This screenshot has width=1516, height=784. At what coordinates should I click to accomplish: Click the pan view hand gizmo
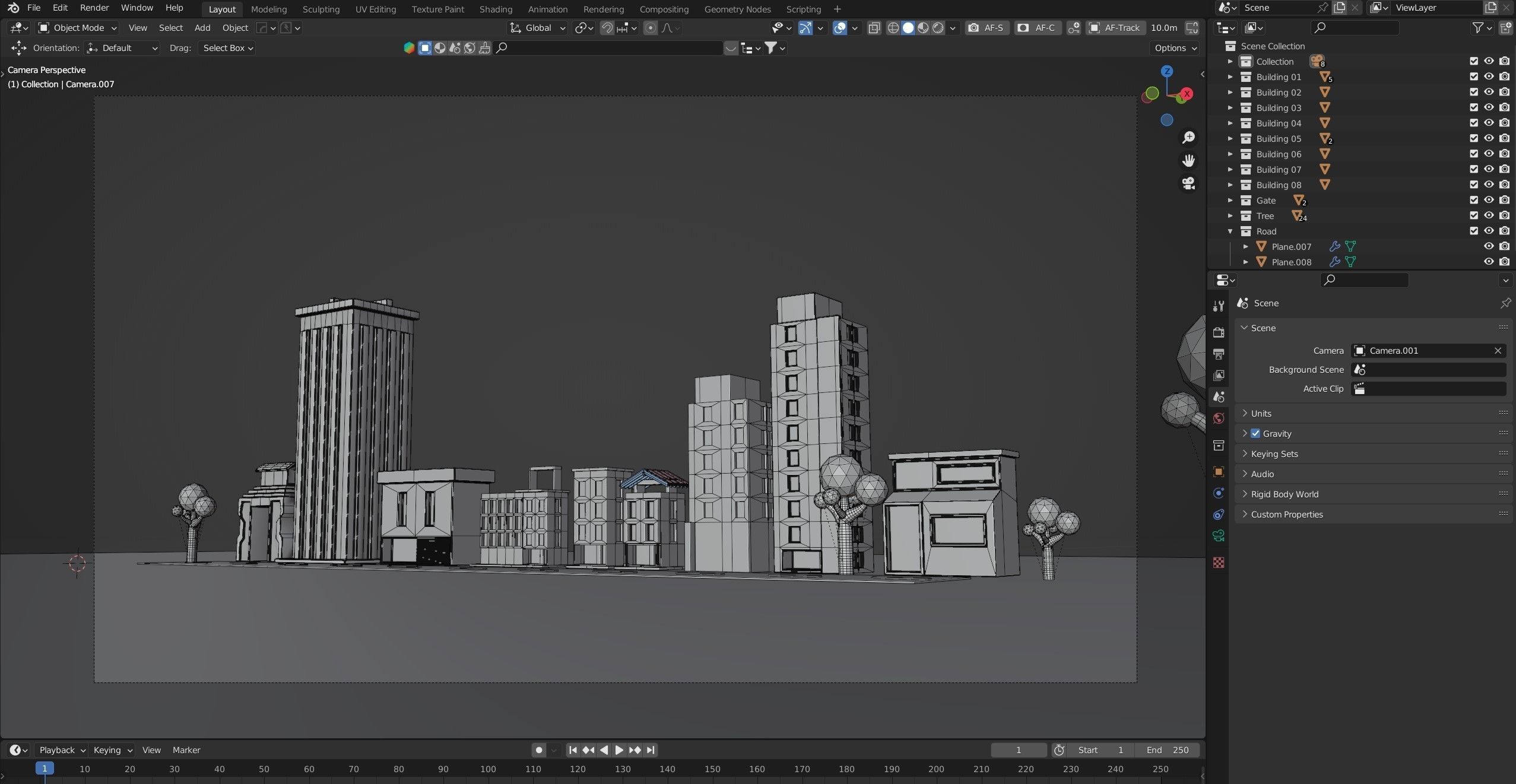pos(1188,161)
